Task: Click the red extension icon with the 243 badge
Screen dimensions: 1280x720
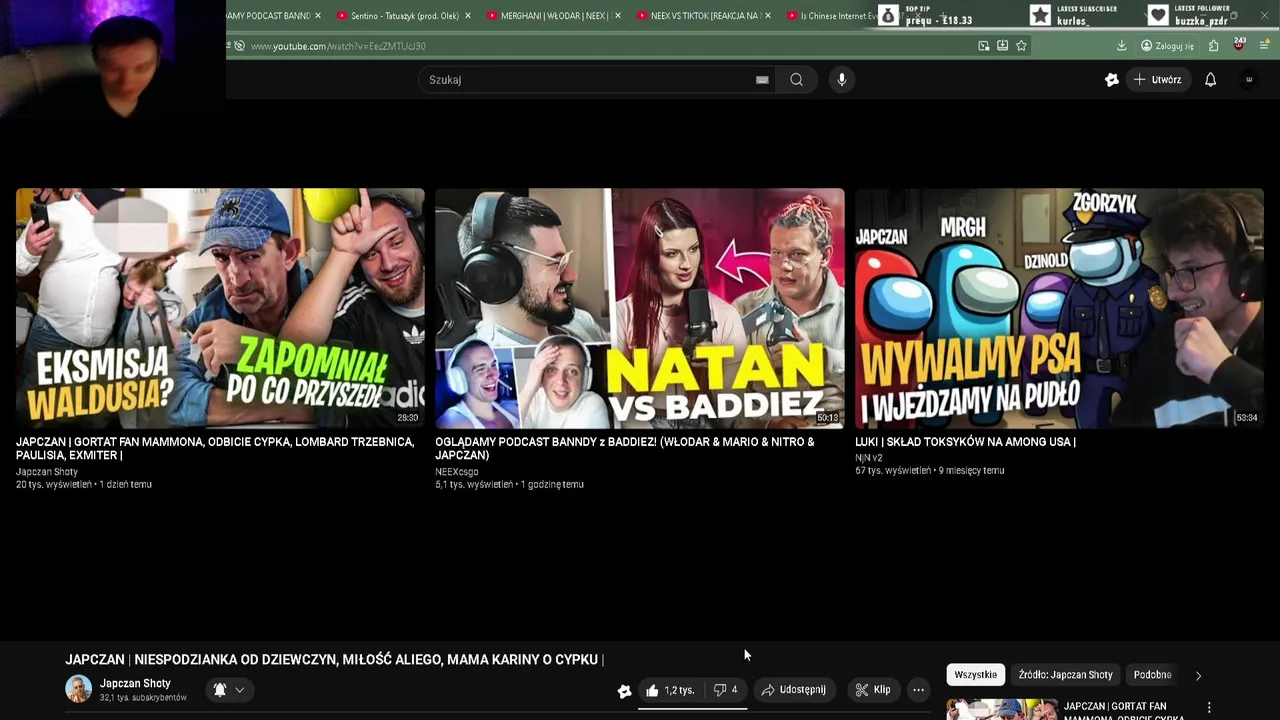Action: 1239,45
